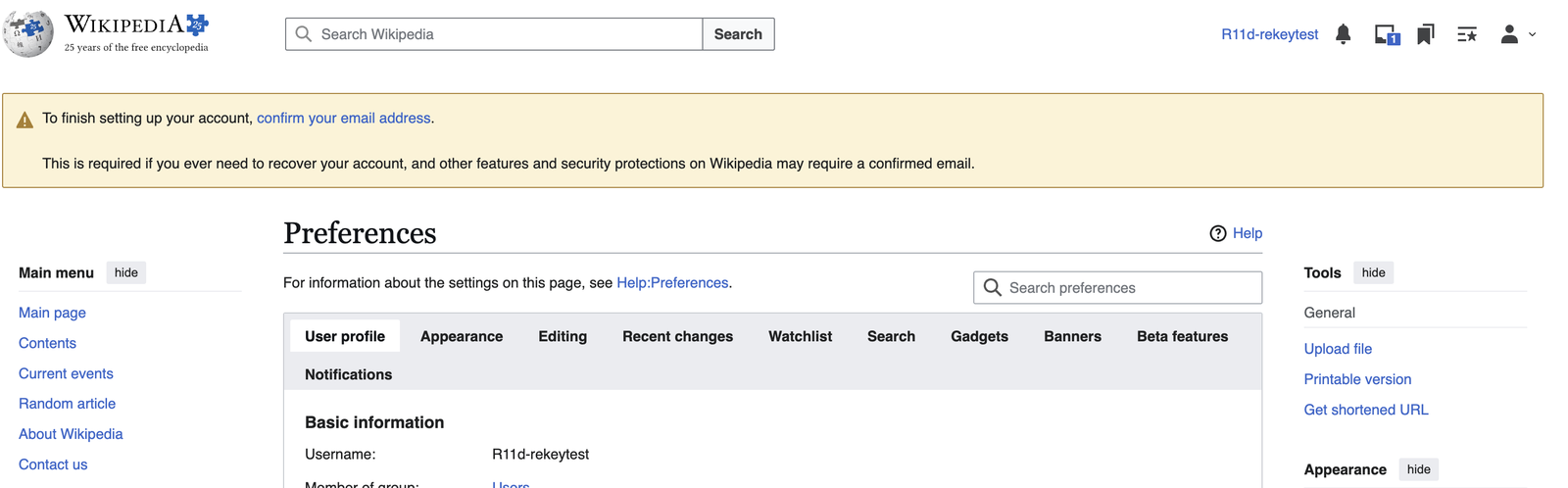The width and height of the screenshot is (1568, 488).
Task: Open the Watchlist tab
Action: pyautogui.click(x=800, y=336)
